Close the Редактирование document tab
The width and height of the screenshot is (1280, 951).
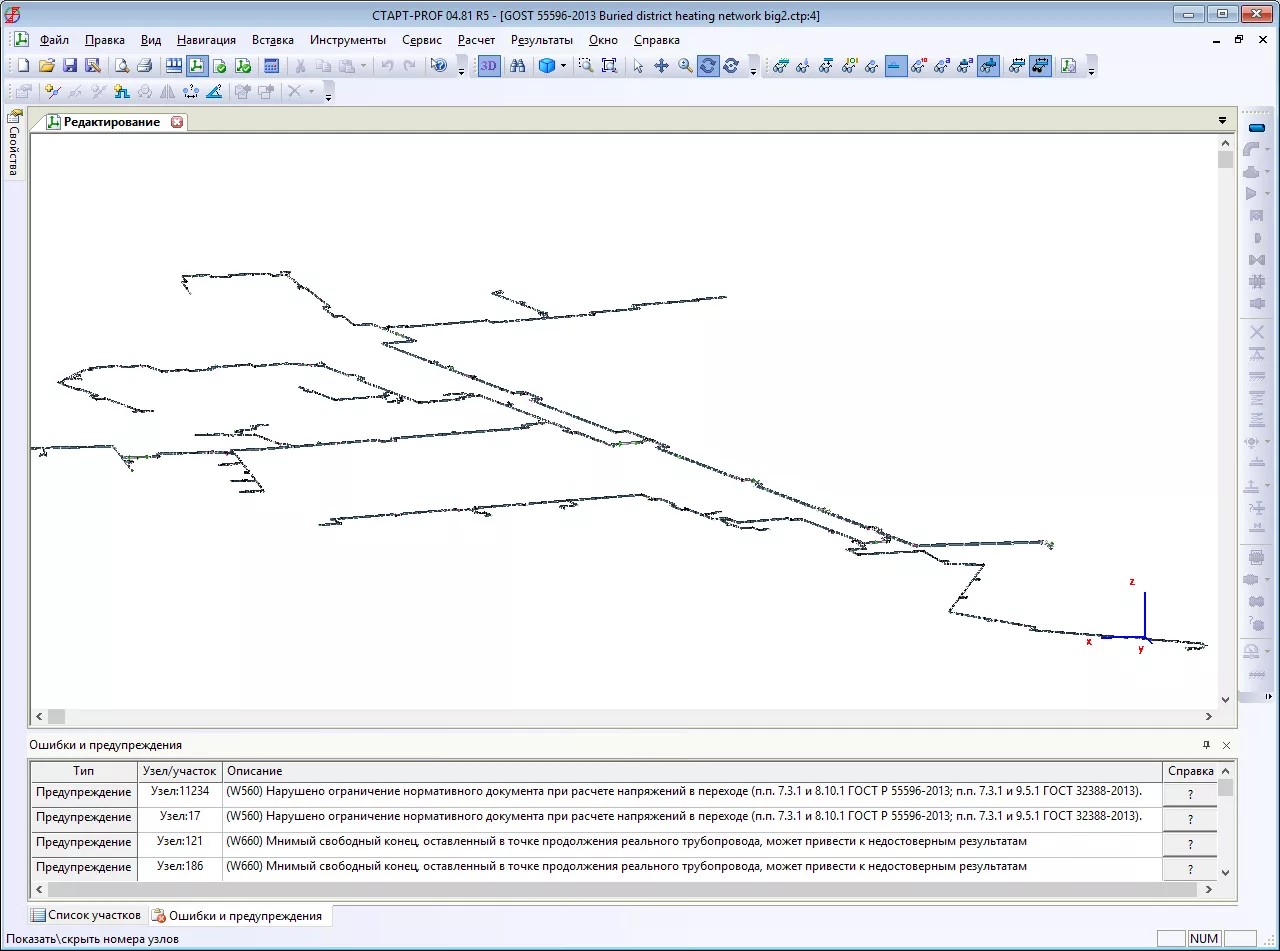pos(177,122)
